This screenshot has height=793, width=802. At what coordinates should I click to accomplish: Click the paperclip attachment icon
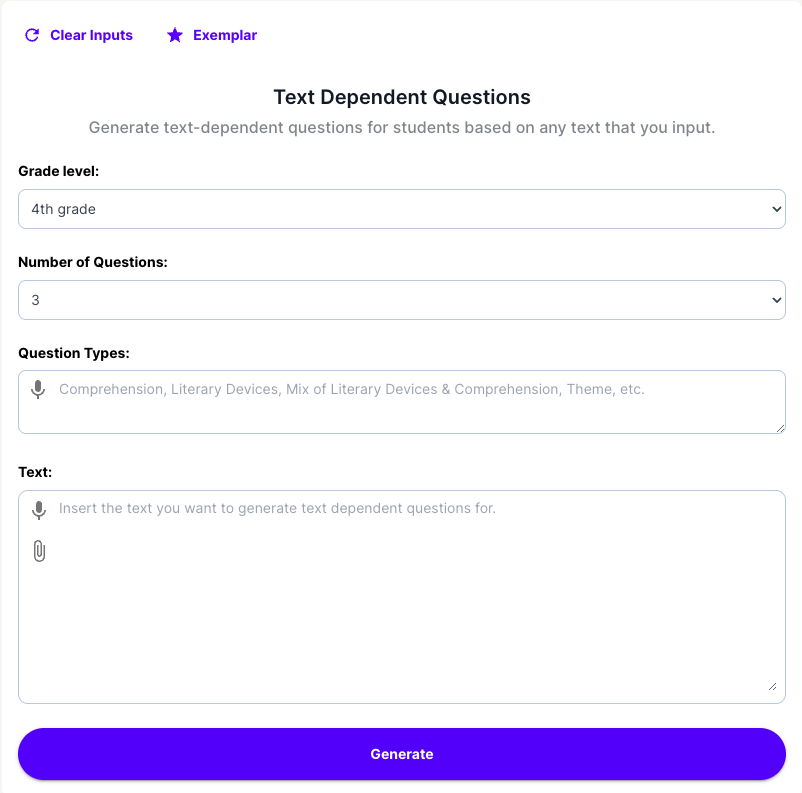point(39,551)
